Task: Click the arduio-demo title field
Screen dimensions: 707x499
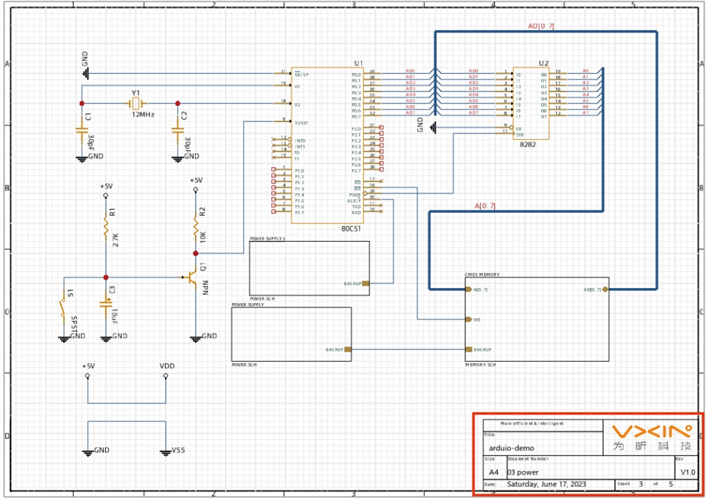Action: pos(511,450)
